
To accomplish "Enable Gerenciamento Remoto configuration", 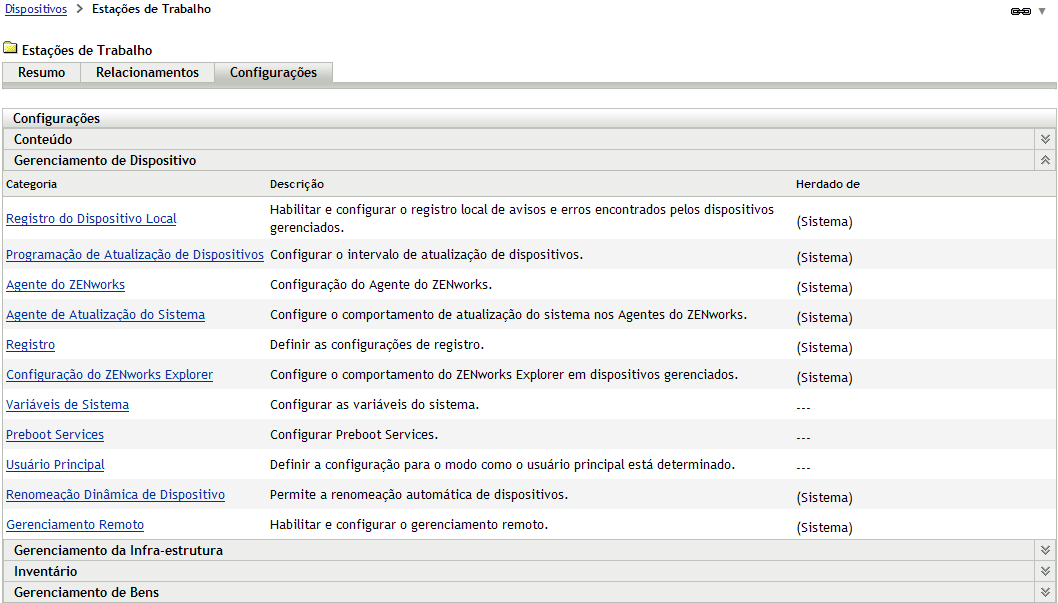I will point(74,524).
